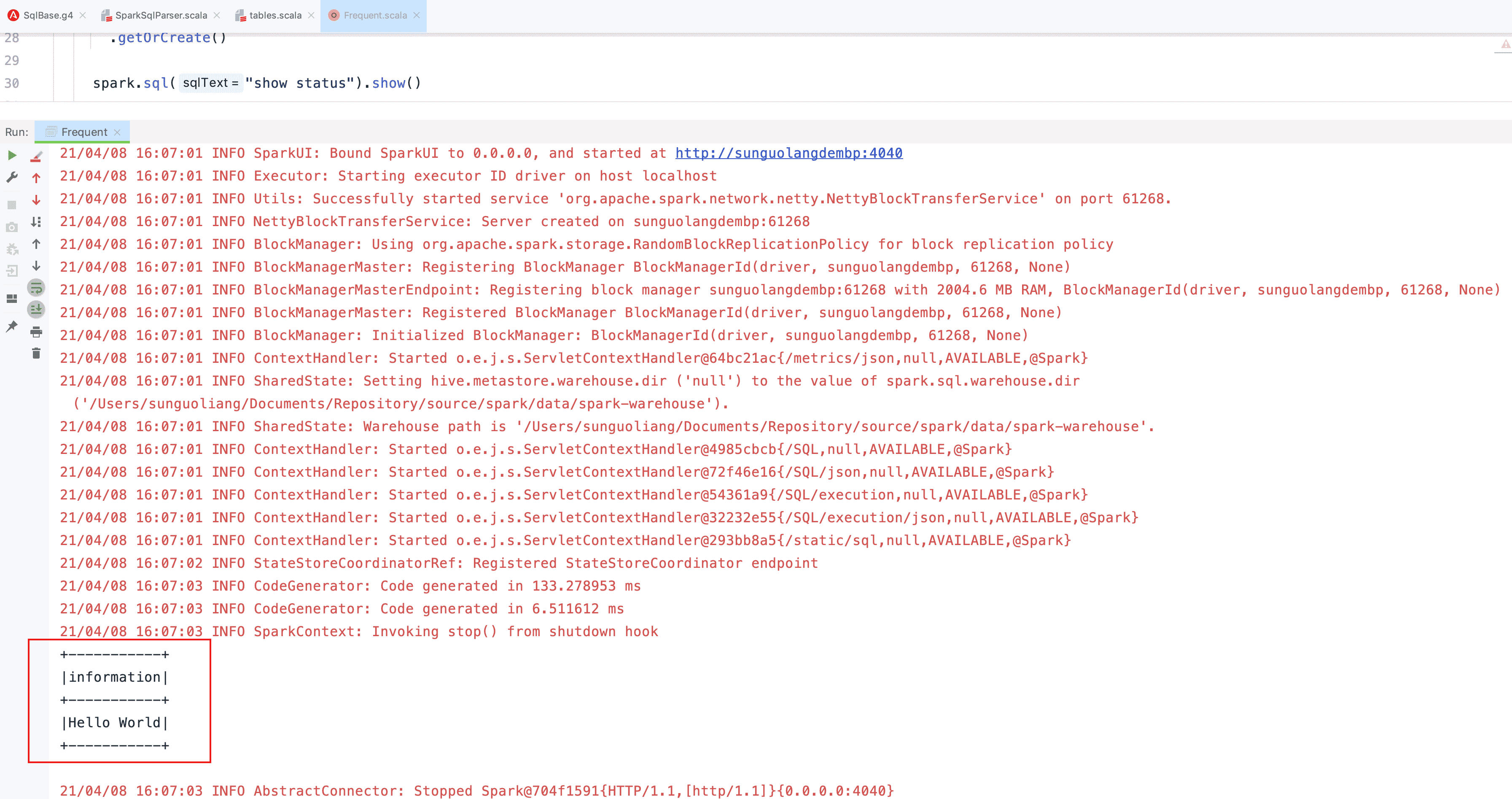This screenshot has width=1512, height=799.
Task: Click the AbstractConnector Stopped Spark log line
Action: click(x=476, y=791)
